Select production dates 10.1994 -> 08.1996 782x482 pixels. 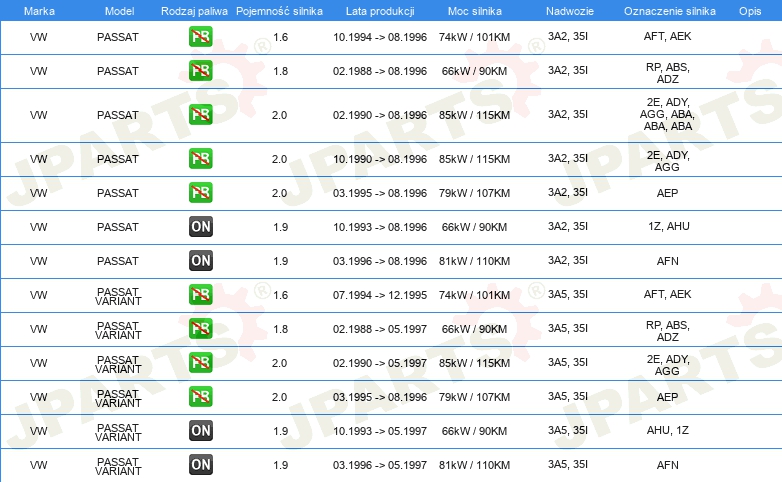click(x=380, y=37)
